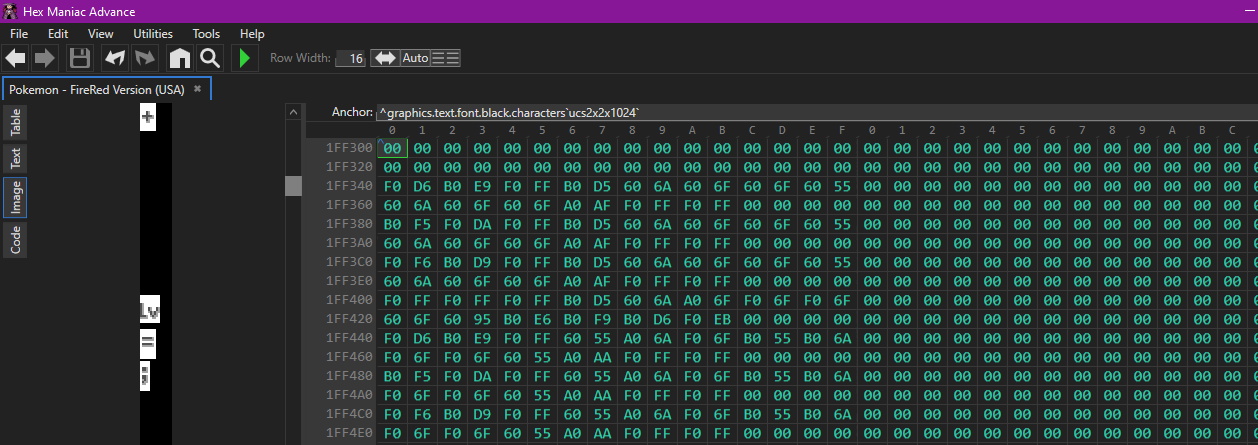Toggle the column lines layout button

point(446,58)
